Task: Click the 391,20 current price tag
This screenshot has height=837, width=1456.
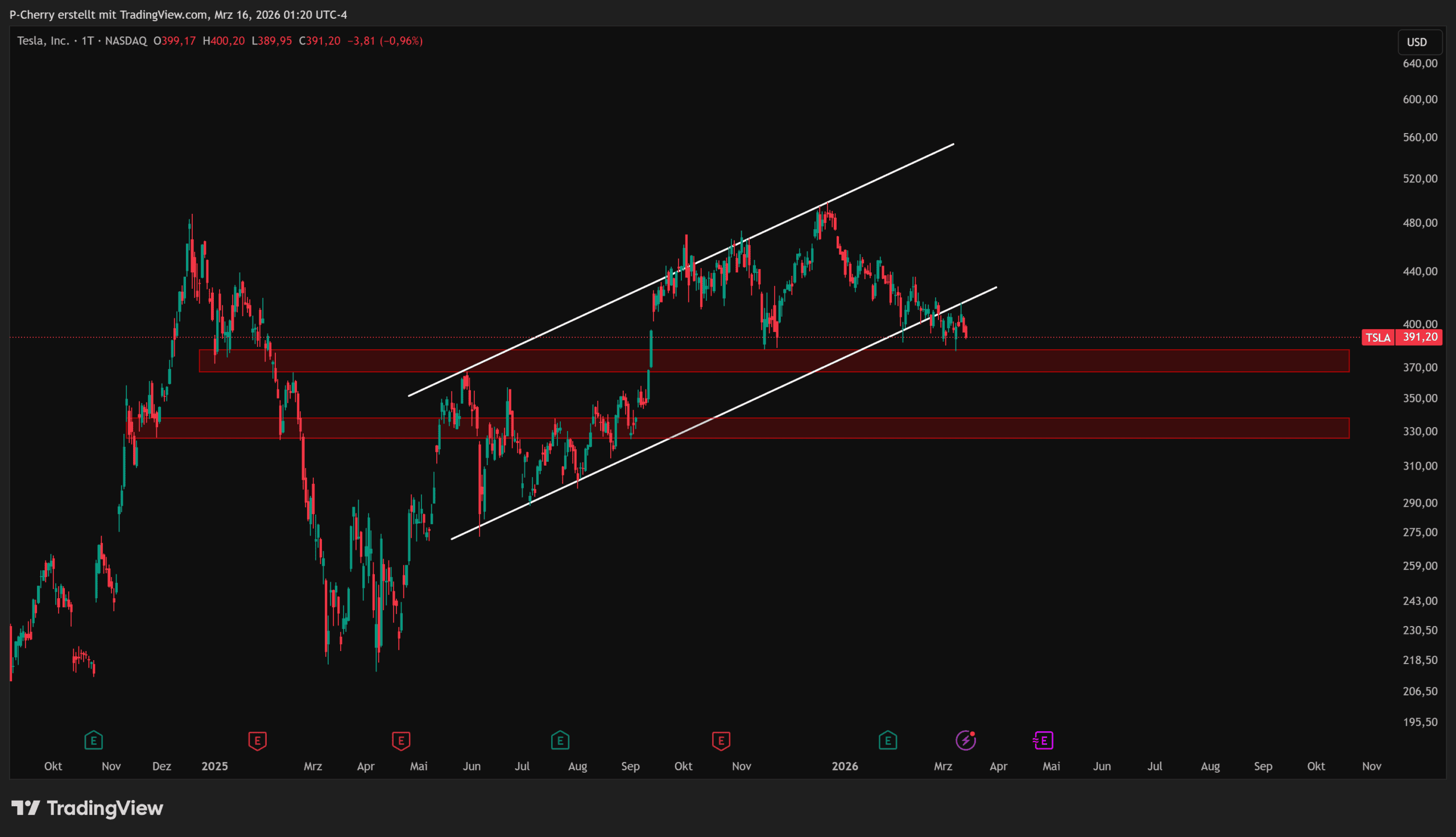Action: 1420,337
